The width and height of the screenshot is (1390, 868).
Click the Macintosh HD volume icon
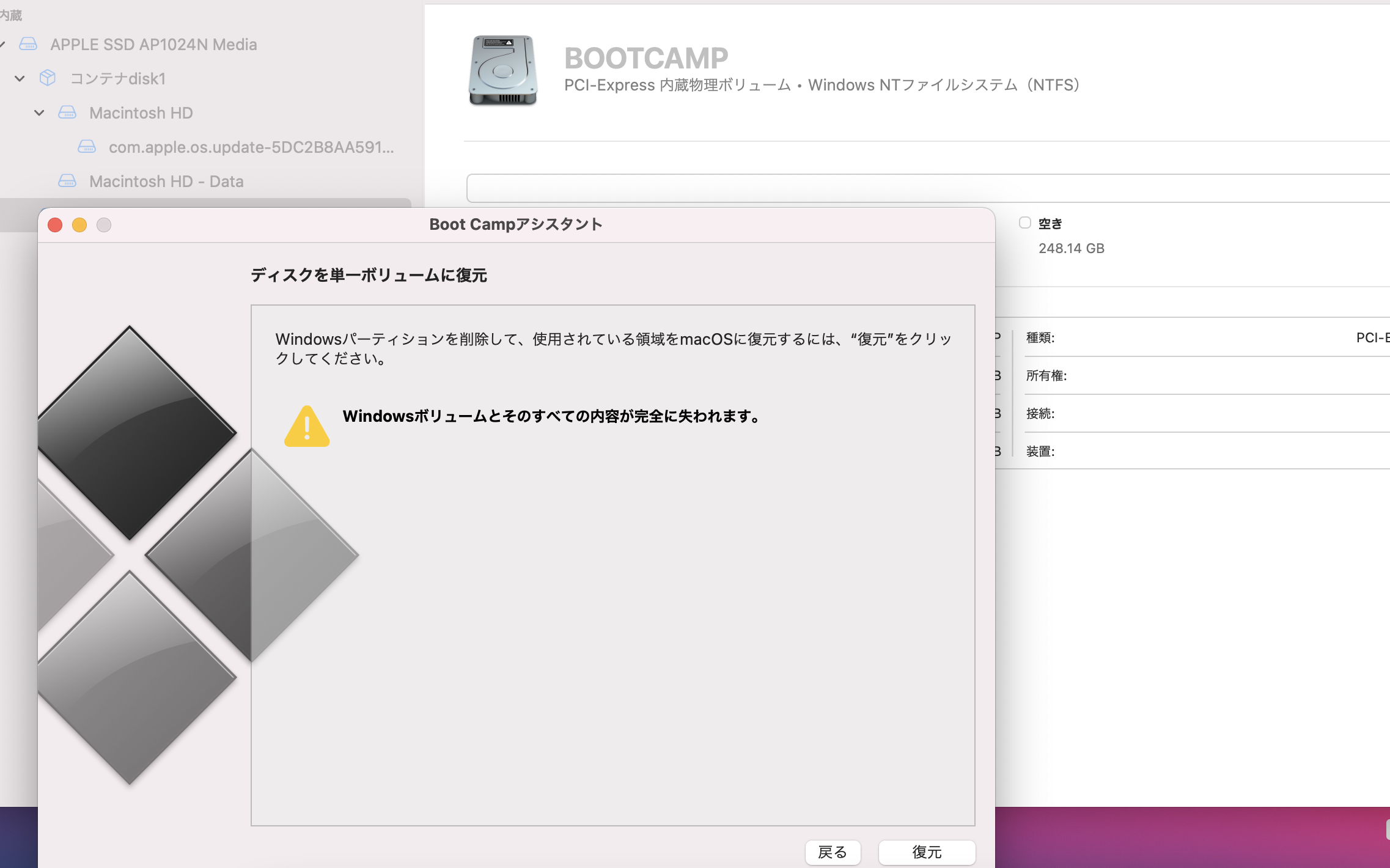(67, 112)
